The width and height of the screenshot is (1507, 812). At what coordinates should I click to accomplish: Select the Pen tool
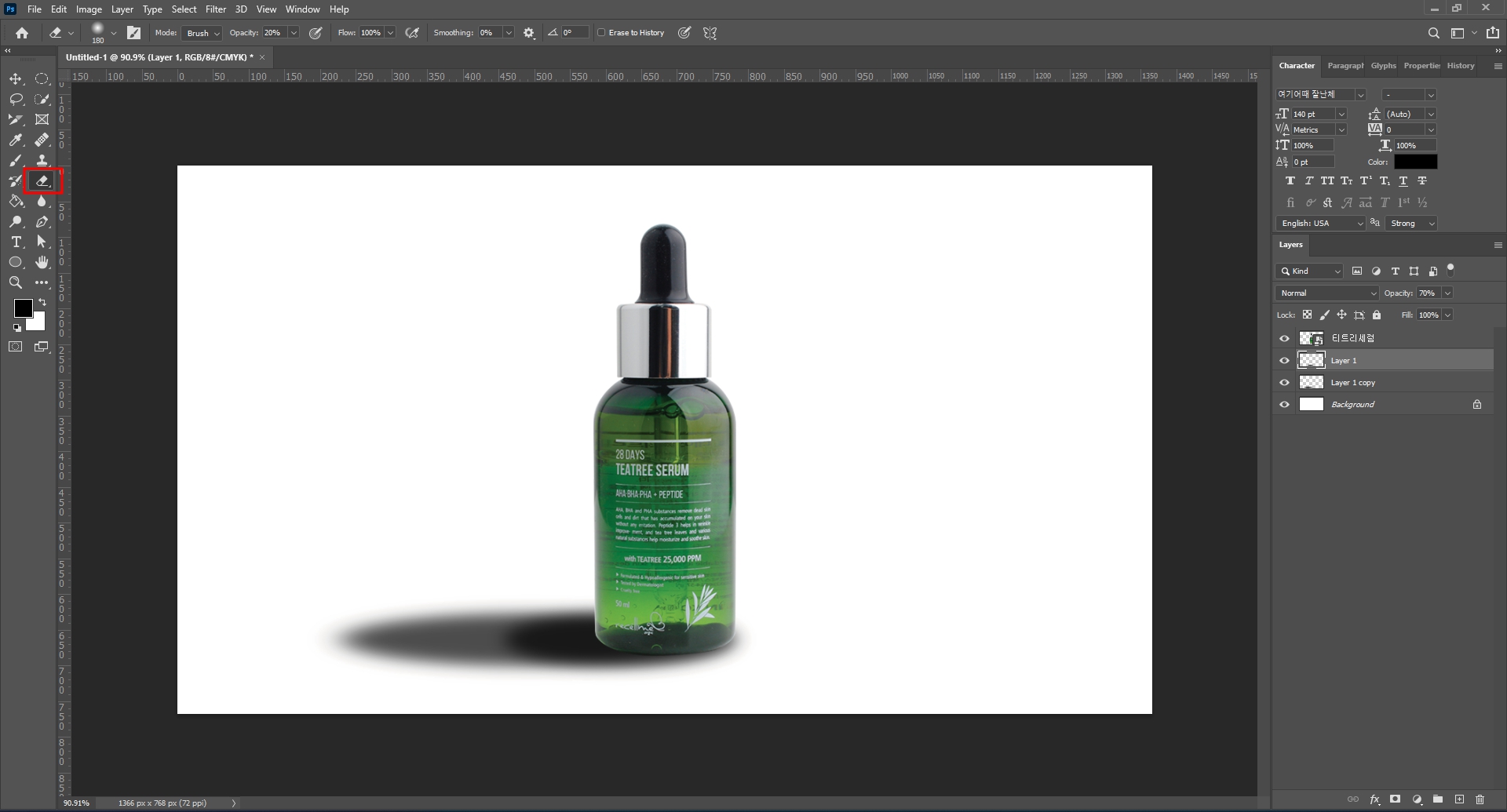click(42, 222)
